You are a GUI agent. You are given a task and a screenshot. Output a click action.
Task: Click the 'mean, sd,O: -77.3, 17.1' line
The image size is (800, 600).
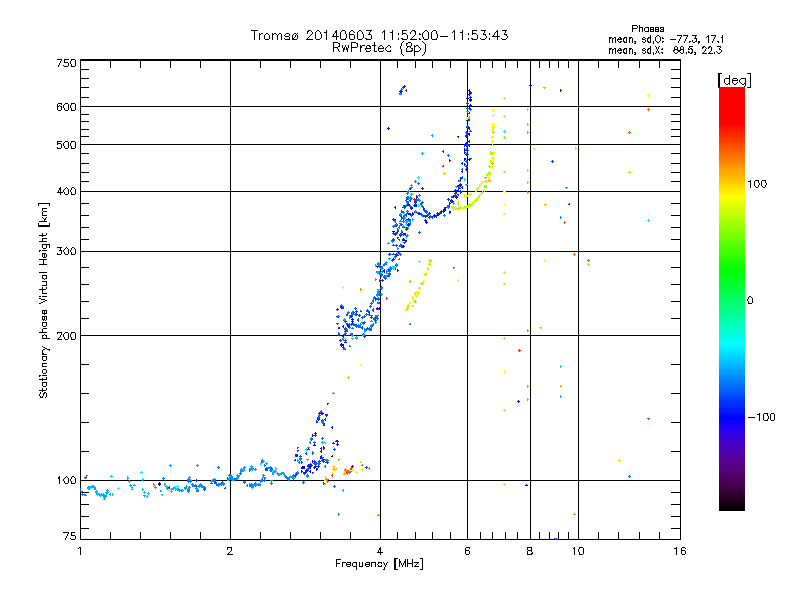[x=666, y=39]
